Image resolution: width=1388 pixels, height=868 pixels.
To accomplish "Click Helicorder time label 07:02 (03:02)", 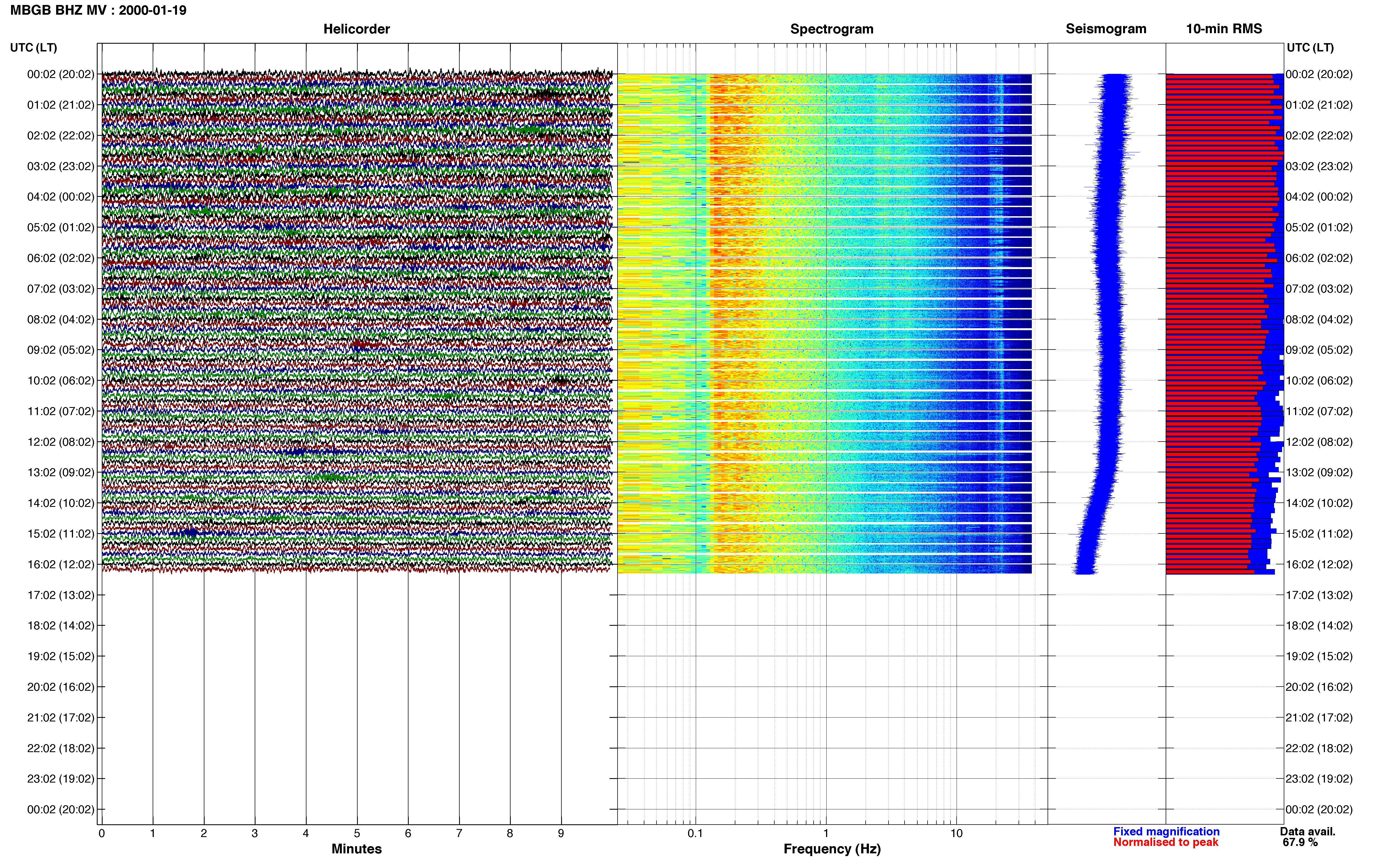I will (x=61, y=289).
